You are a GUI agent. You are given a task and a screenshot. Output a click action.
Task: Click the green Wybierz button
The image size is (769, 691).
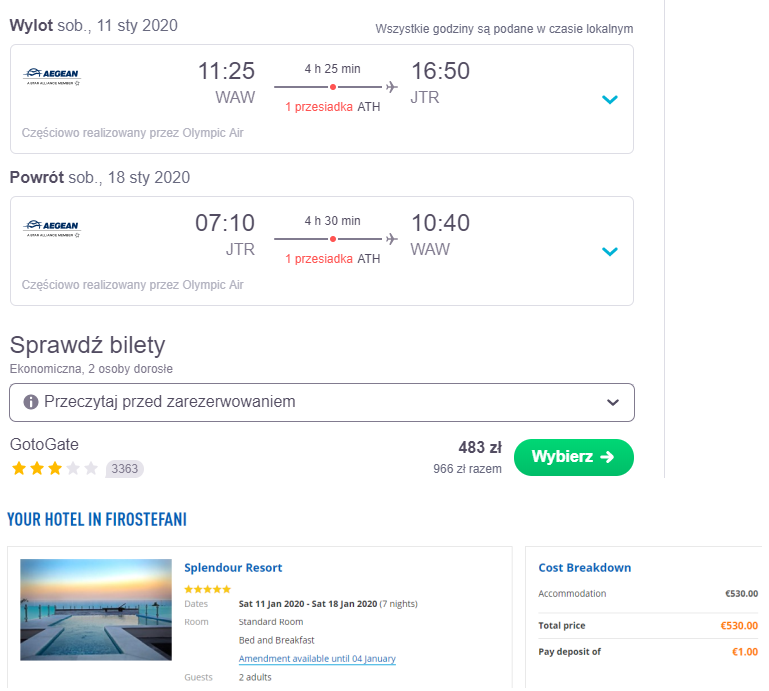tap(574, 458)
